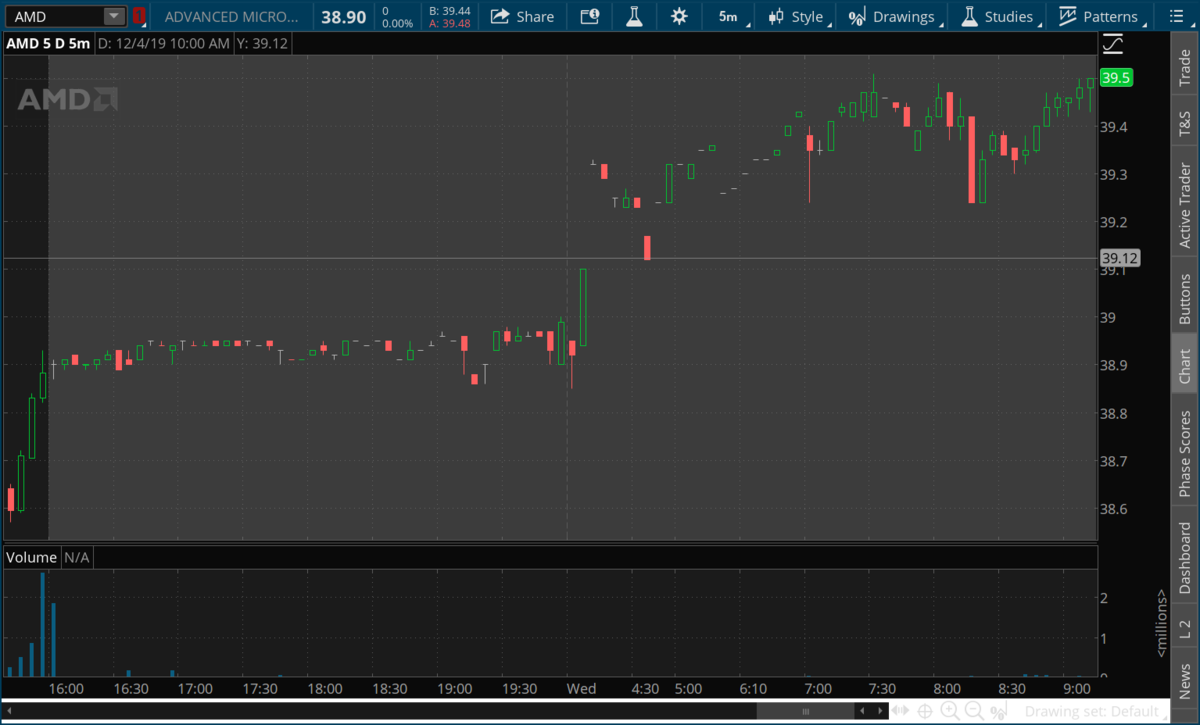Screen dimensions: 1200x725
Task: Open the Style dropdown menu
Action: (797, 16)
